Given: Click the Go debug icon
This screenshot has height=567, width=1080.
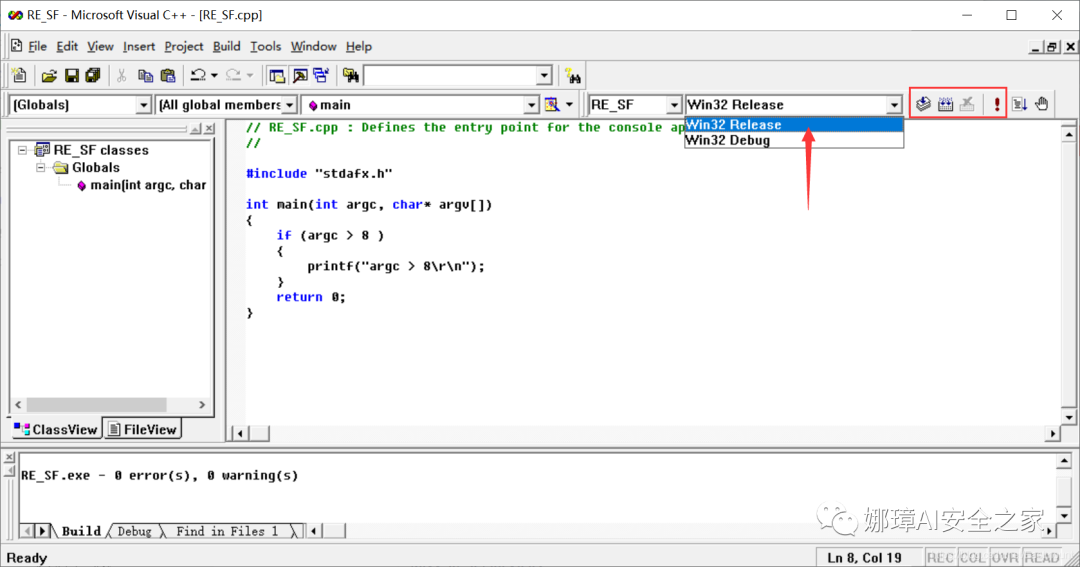Looking at the screenshot, I should coord(1020,104).
